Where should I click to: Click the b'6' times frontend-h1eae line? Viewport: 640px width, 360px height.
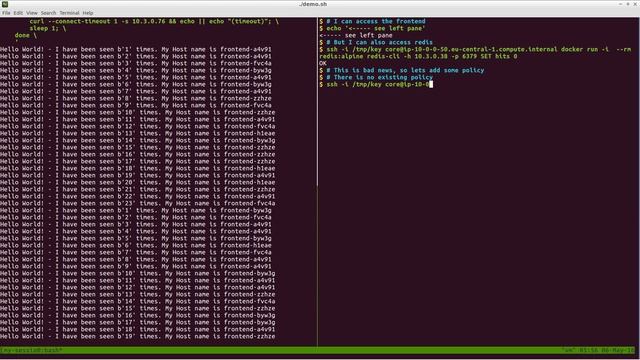pyautogui.click(x=136, y=245)
